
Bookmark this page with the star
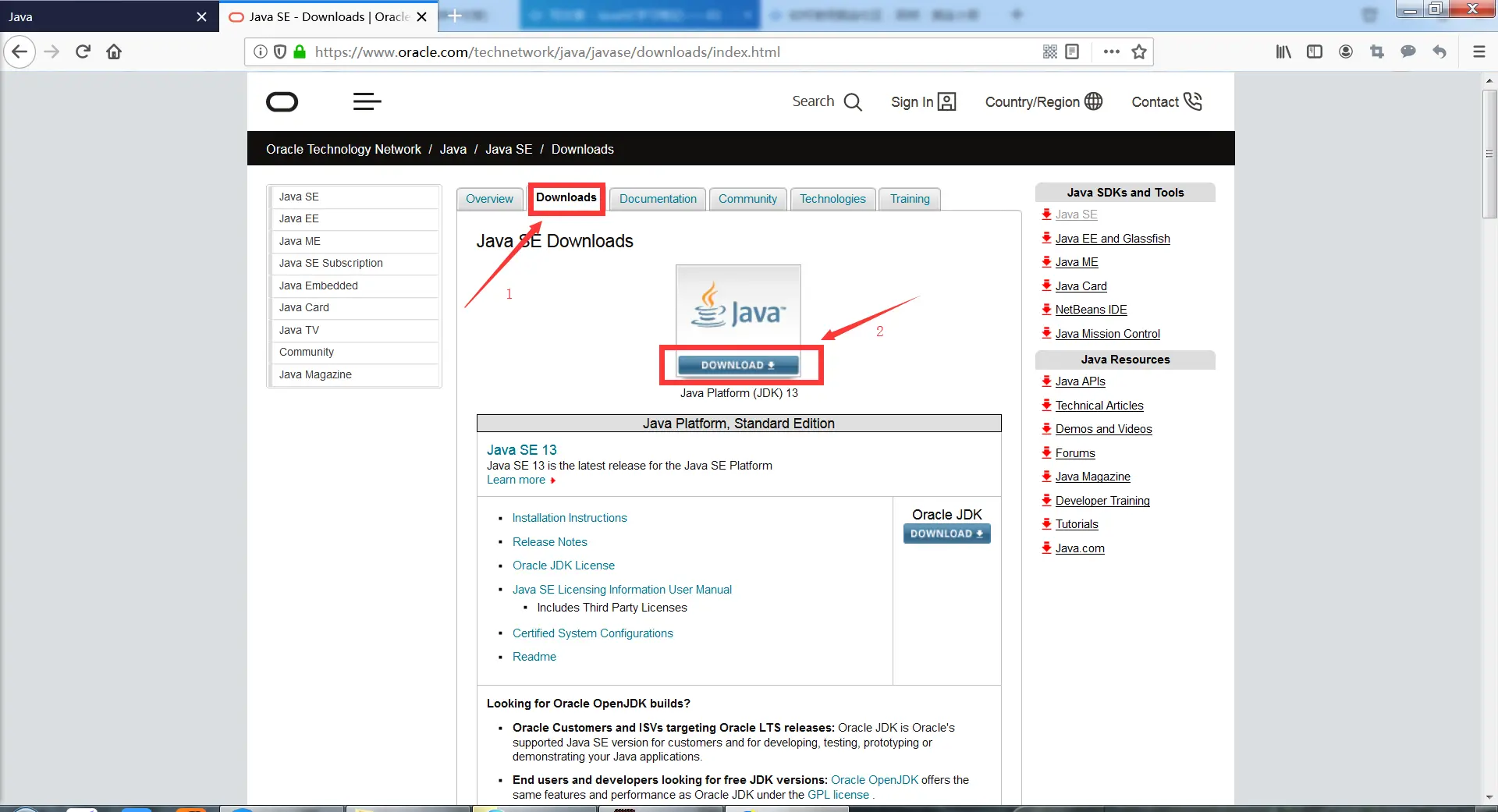(x=1139, y=52)
